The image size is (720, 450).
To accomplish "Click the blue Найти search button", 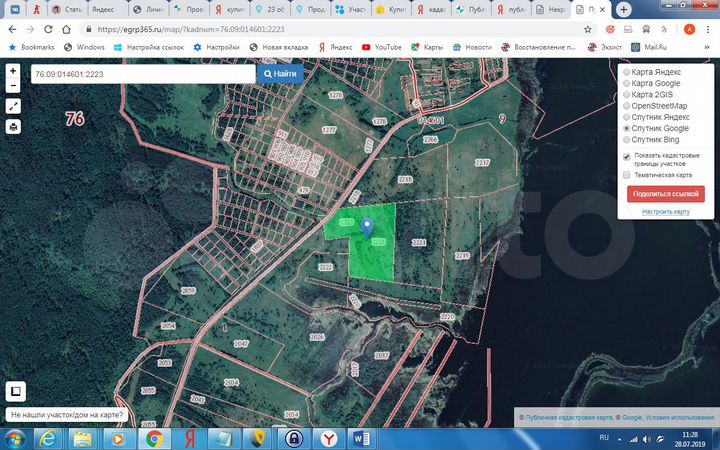I will [x=280, y=74].
